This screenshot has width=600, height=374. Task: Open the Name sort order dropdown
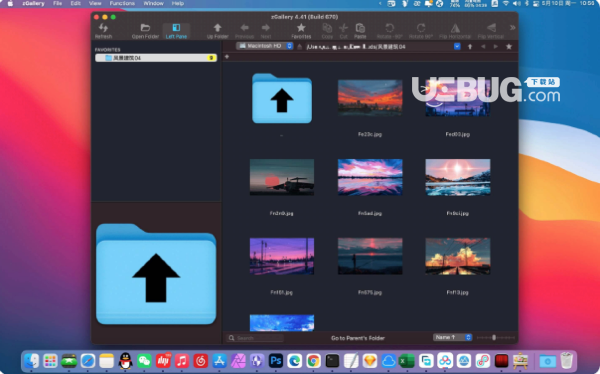coord(452,337)
